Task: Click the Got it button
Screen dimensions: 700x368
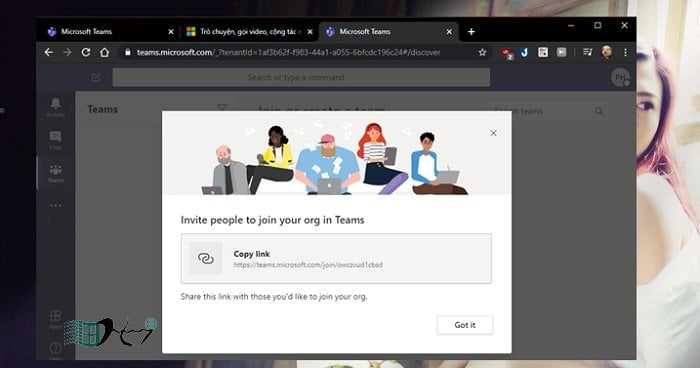Action: [465, 325]
